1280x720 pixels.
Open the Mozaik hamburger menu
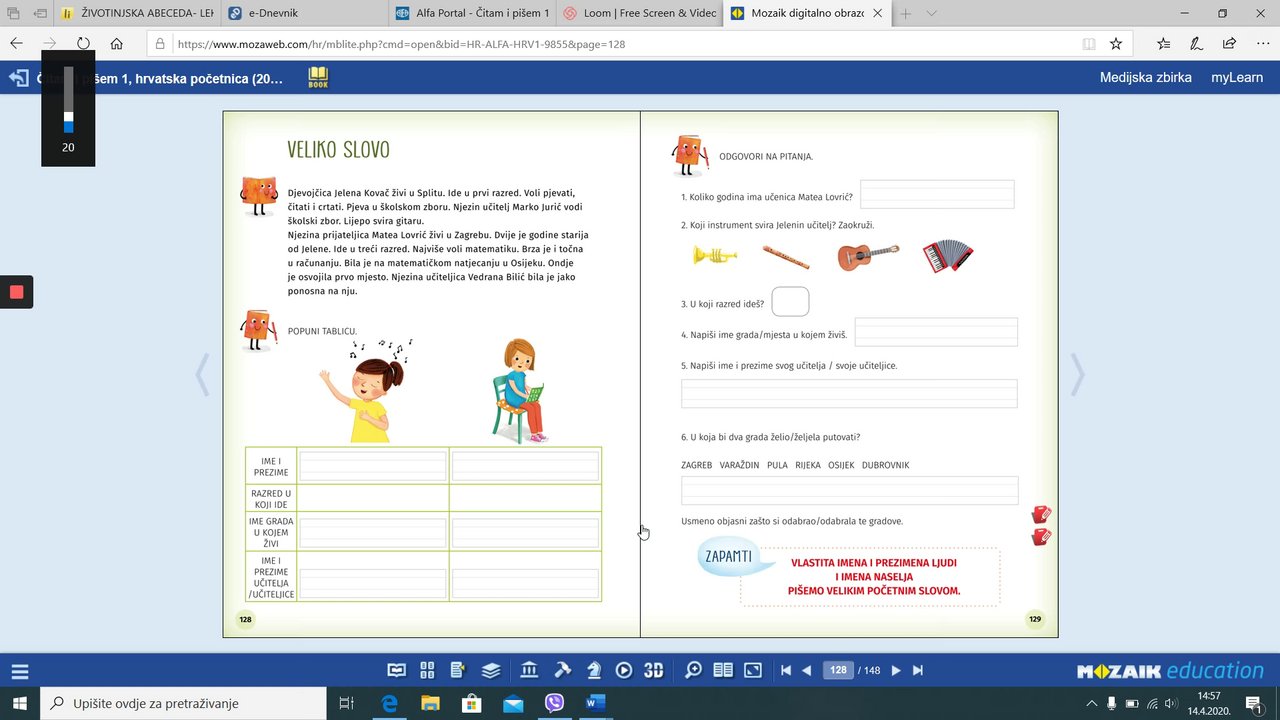point(20,672)
